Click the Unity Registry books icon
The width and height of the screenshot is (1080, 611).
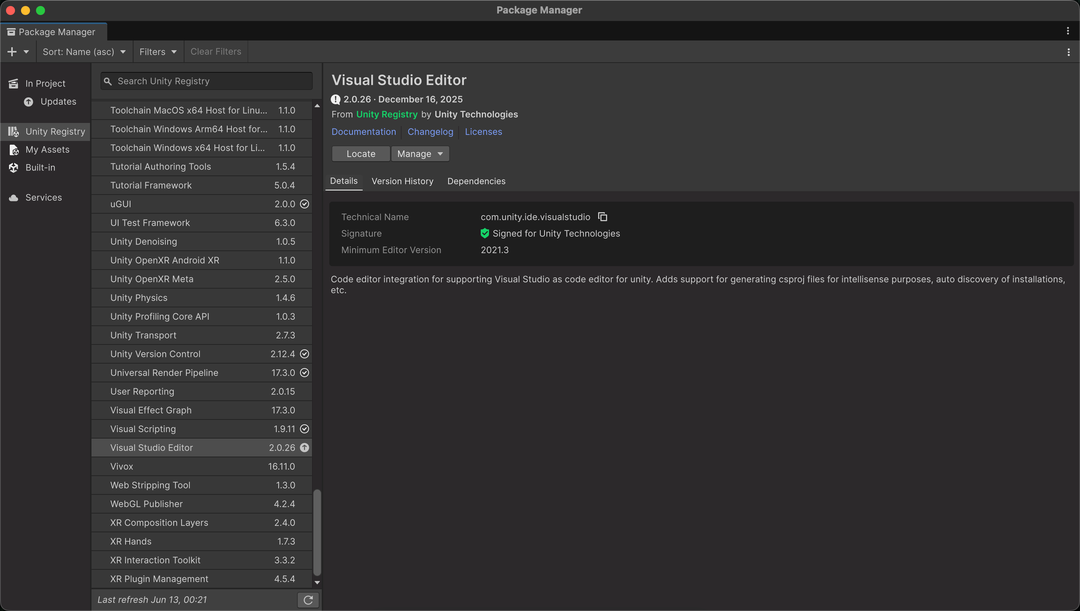tap(13, 132)
